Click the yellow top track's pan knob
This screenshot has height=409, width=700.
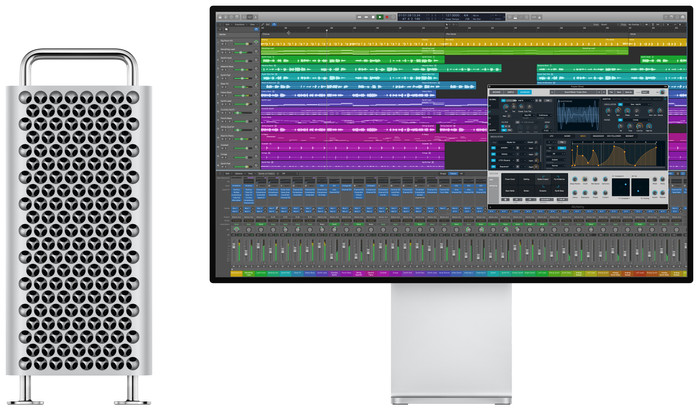256,42
